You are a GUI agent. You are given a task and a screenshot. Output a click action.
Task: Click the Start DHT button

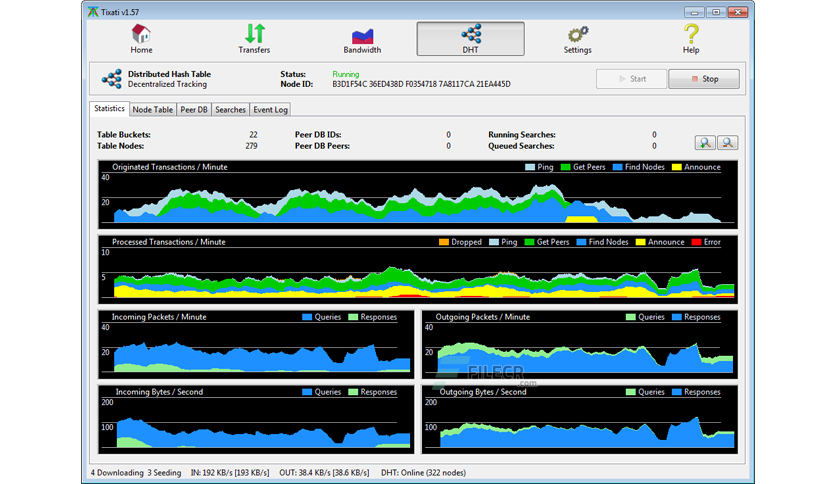pos(632,79)
